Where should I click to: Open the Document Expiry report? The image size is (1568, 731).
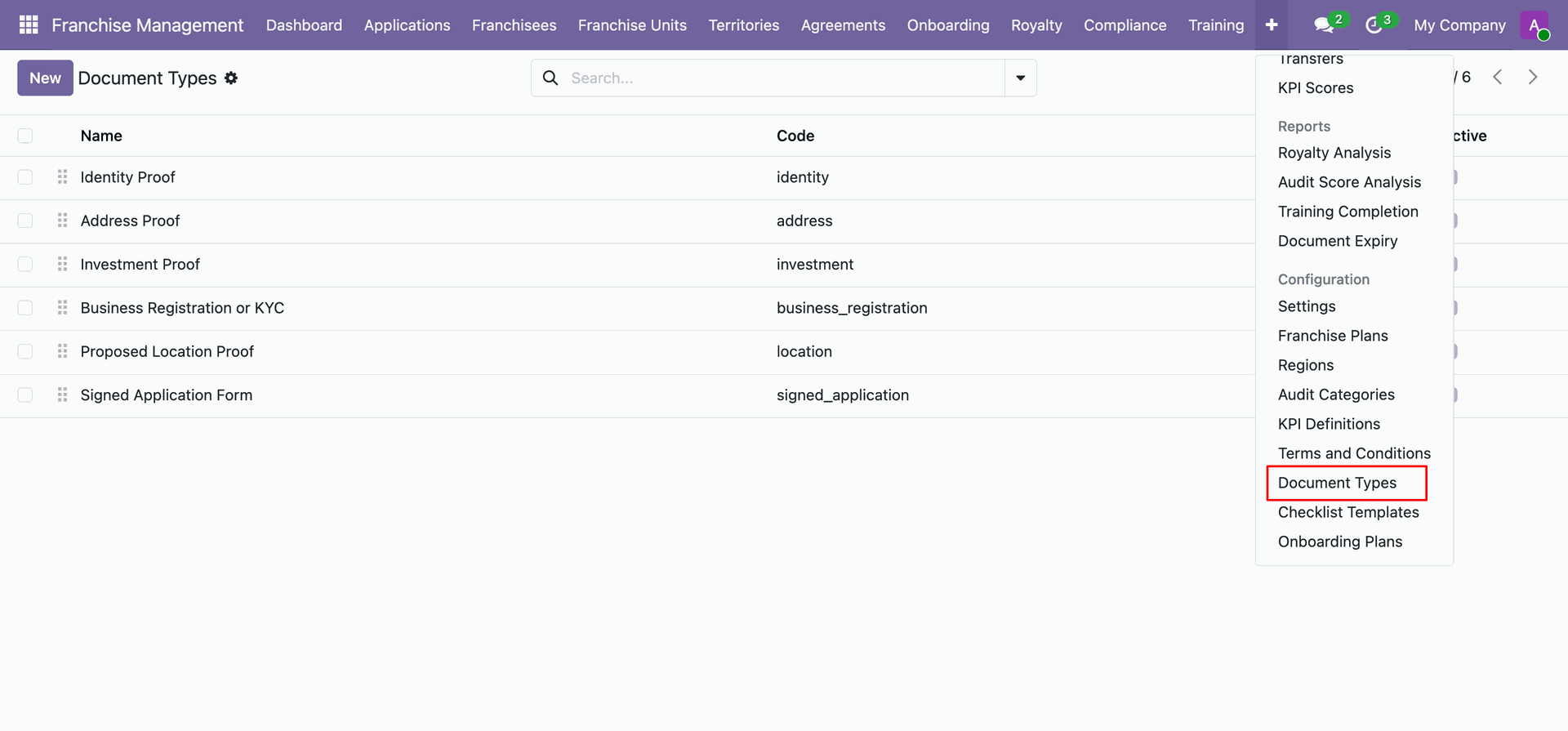[1338, 241]
